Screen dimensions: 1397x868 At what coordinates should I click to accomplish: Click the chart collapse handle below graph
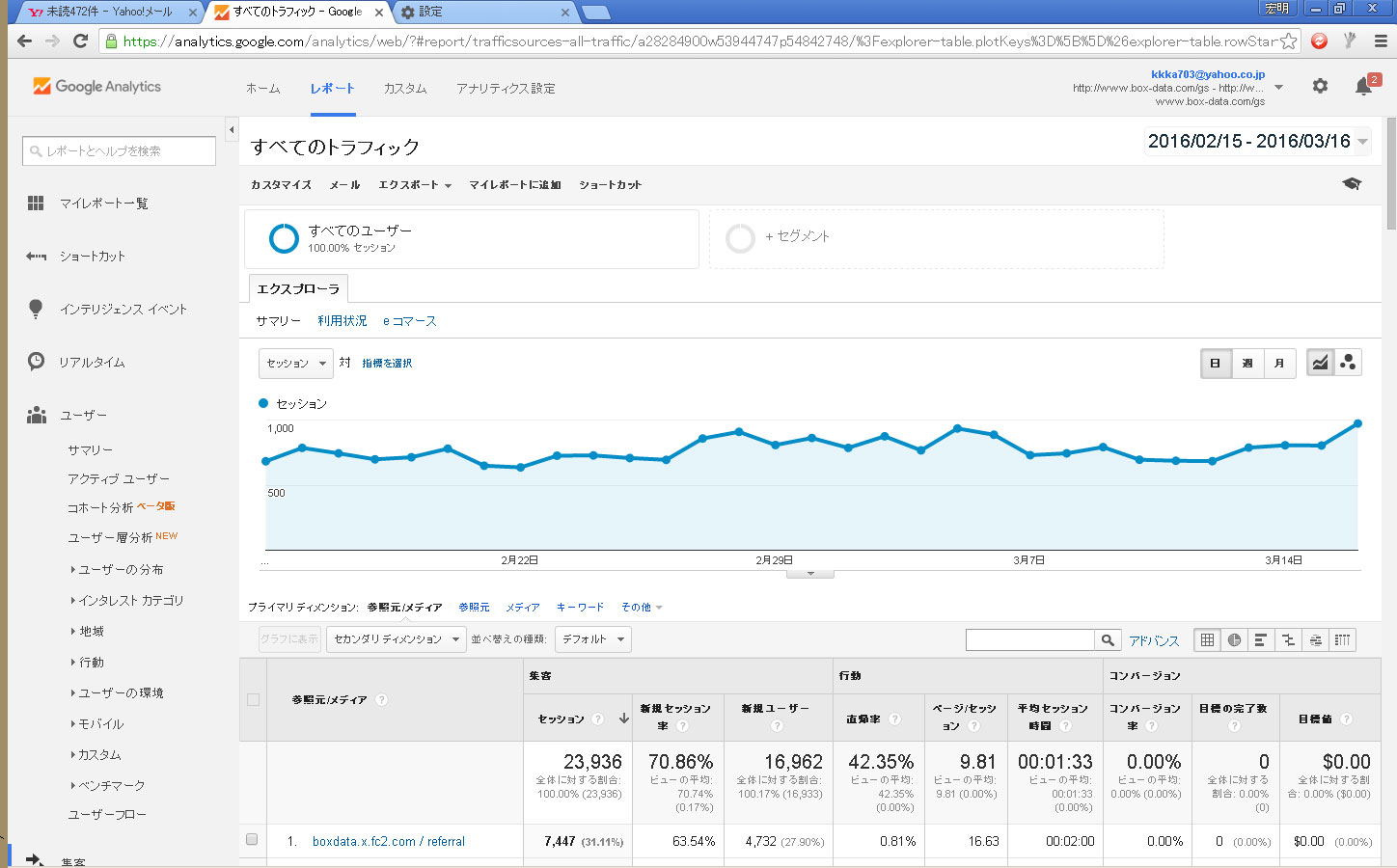810,574
